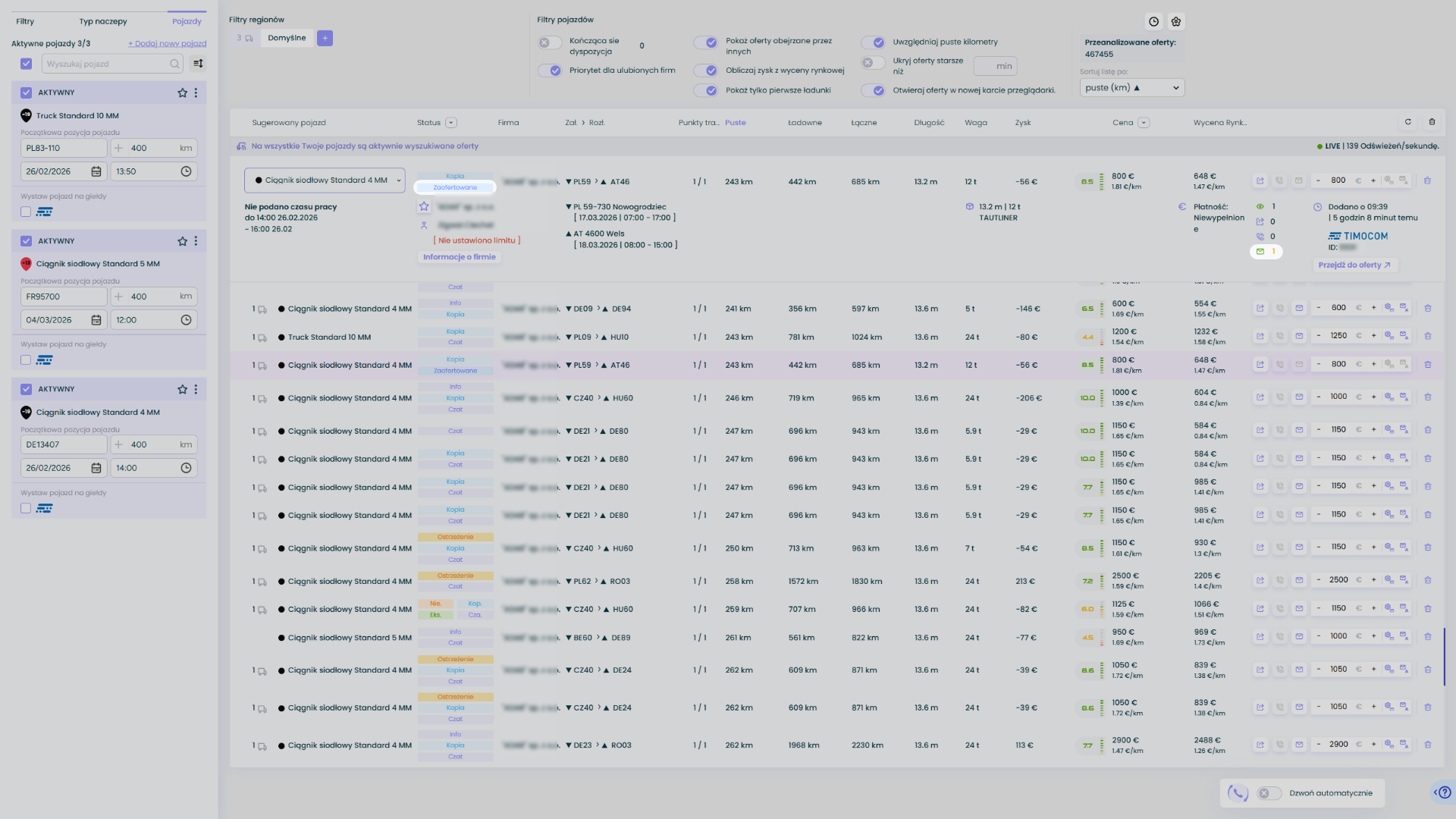Switch to the Typ naczepy tab
This screenshot has width=1456, height=819.
tap(103, 21)
